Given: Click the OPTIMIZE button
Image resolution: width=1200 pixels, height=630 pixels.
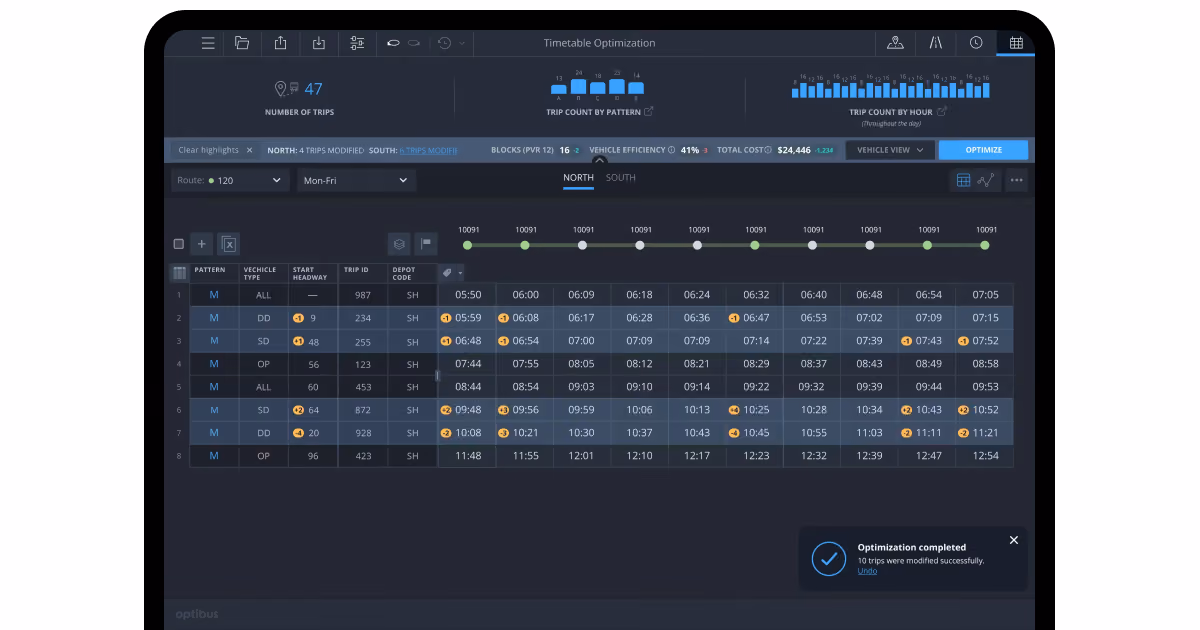Looking at the screenshot, I should tap(983, 150).
